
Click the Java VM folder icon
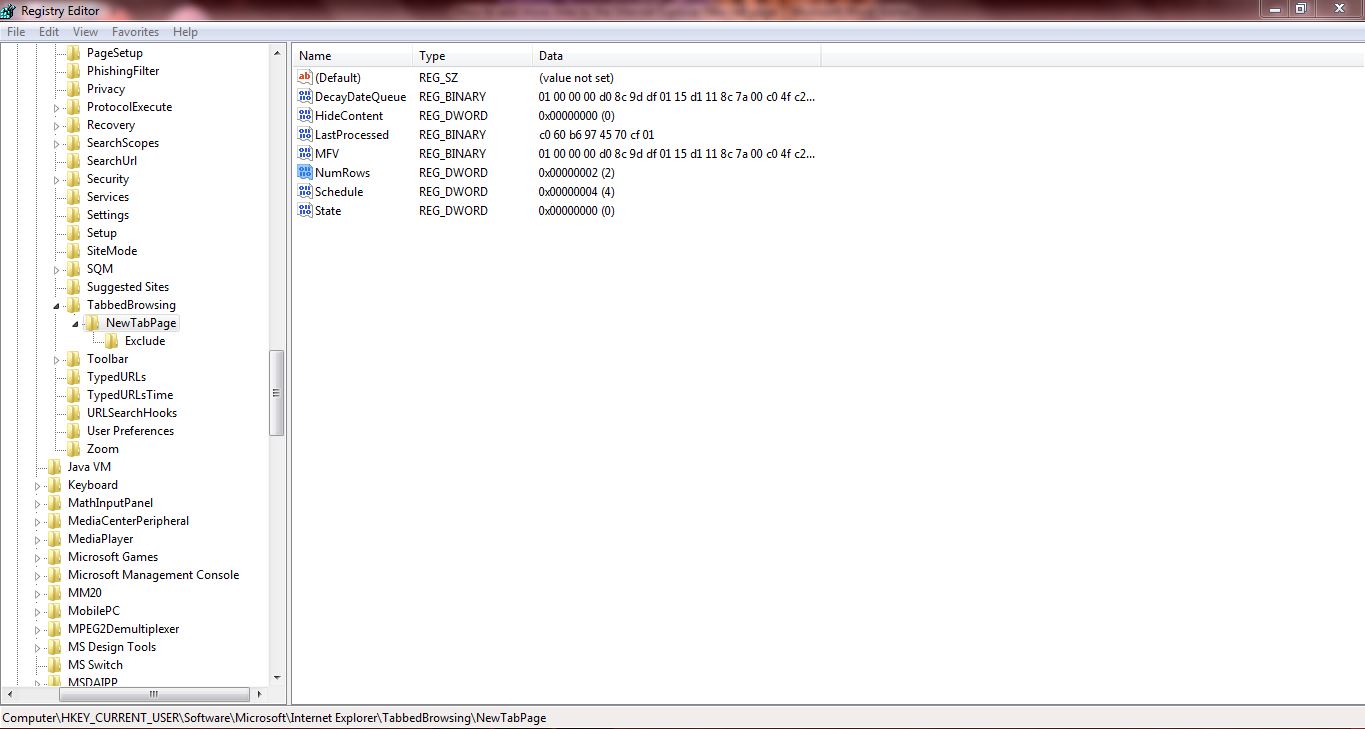(x=54, y=467)
